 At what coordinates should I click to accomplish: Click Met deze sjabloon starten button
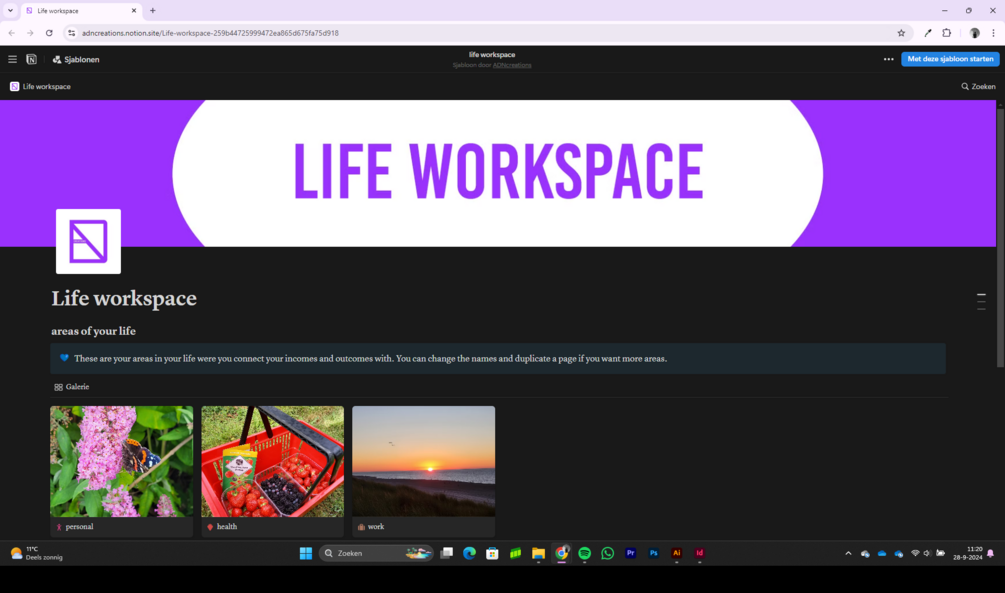click(x=950, y=59)
